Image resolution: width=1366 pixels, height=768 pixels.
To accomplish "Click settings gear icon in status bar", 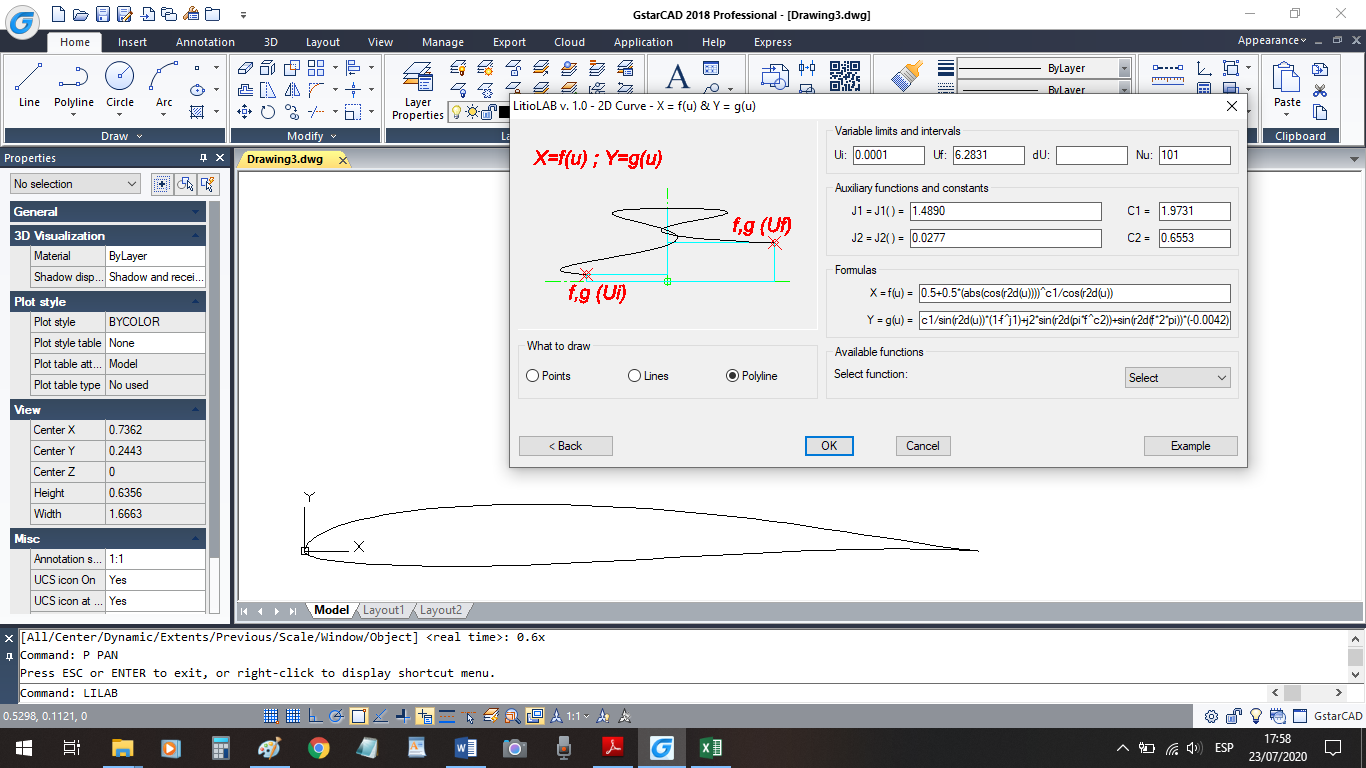I will pos(1211,716).
